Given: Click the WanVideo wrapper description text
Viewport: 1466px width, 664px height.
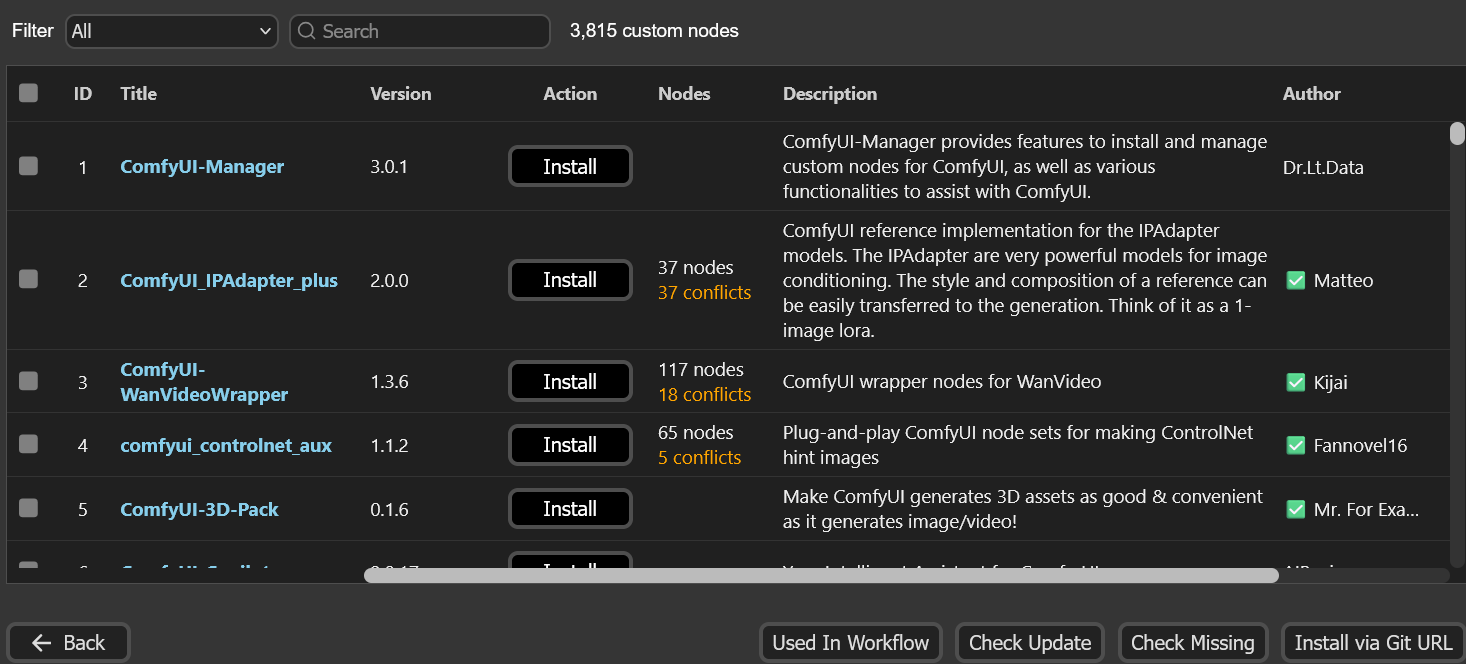Looking at the screenshot, I should [x=941, y=382].
